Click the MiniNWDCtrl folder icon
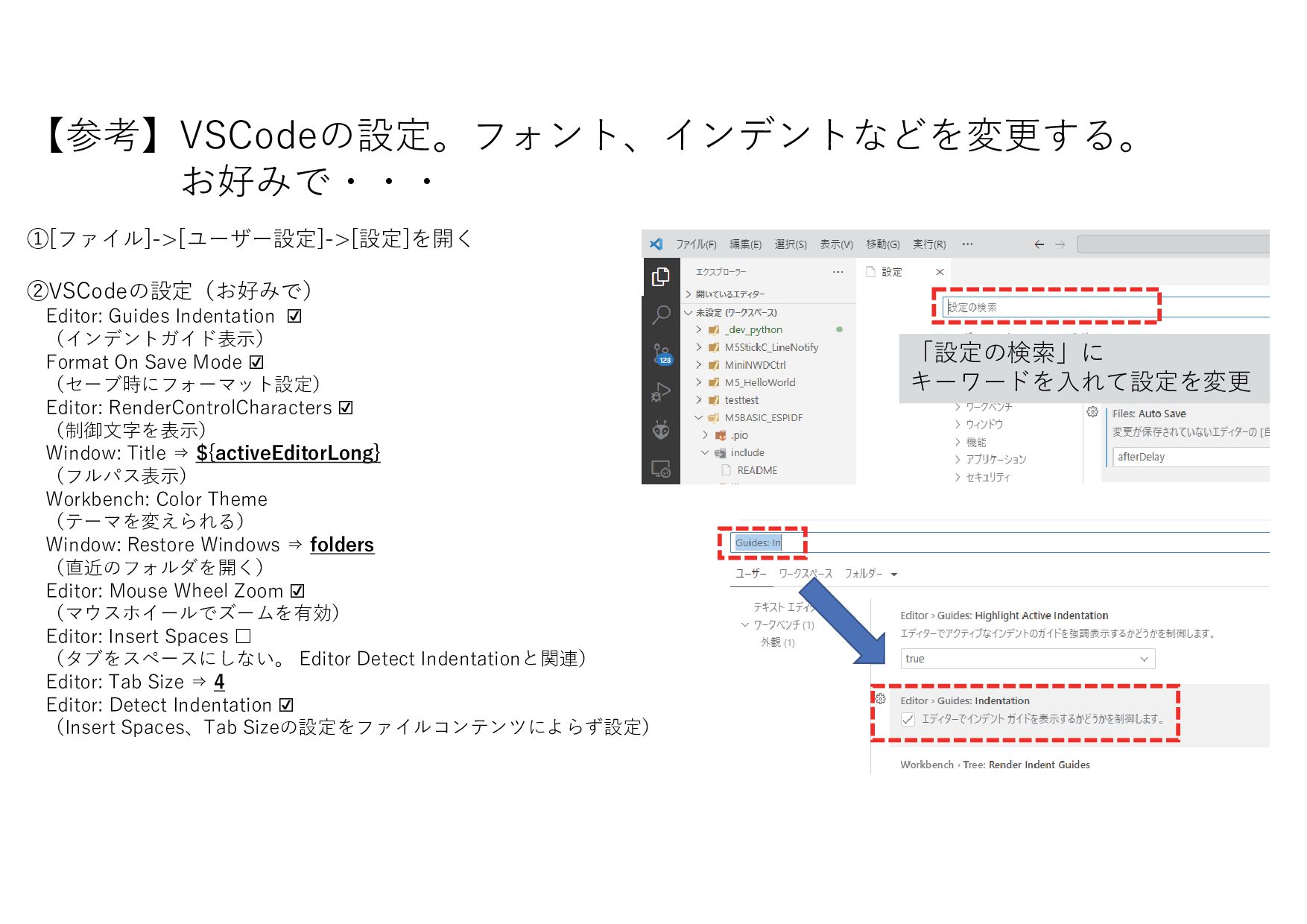Screen dimensions: 1307x924 point(714,365)
